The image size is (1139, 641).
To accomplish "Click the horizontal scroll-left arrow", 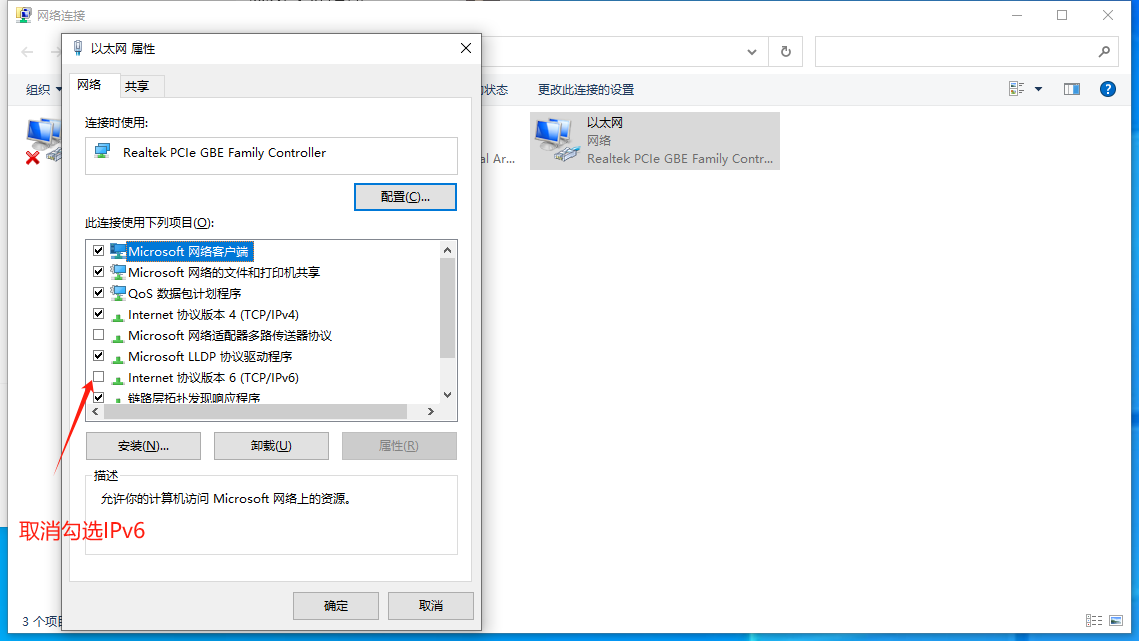I will 95,411.
